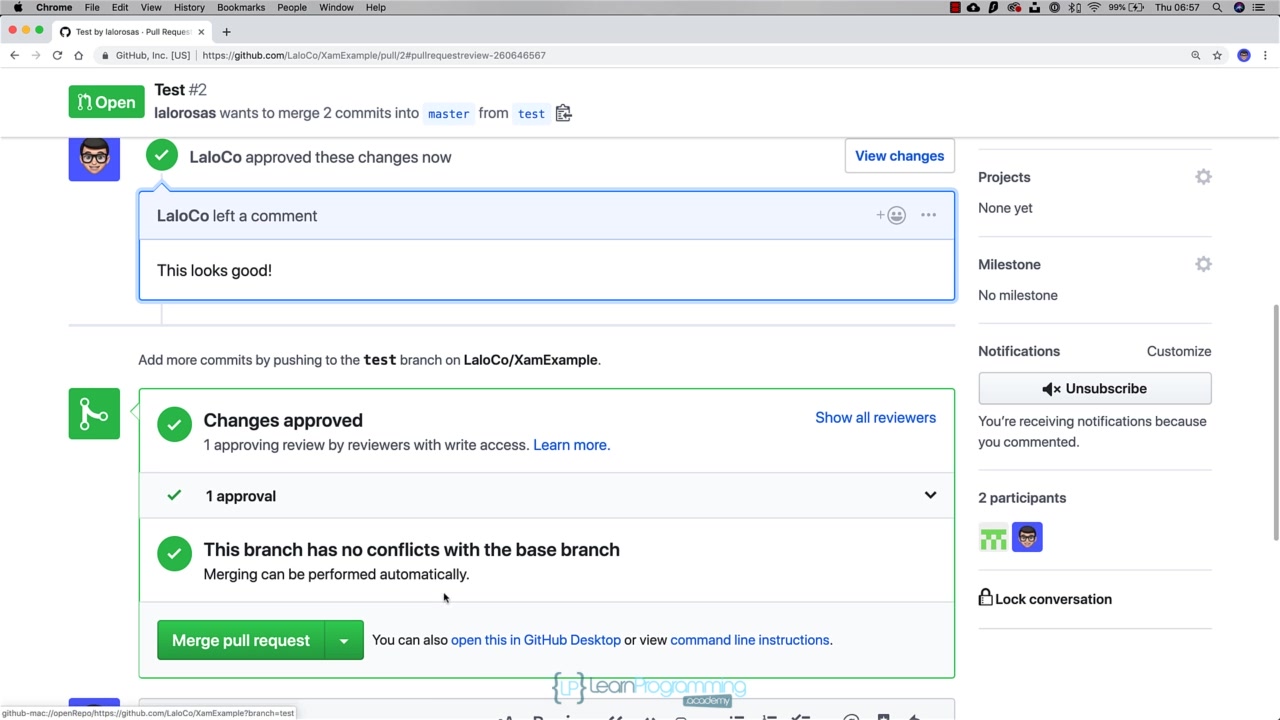Viewport: 1280px width, 720px height.
Task: Go to Chrome home page icon
Action: click(78, 55)
